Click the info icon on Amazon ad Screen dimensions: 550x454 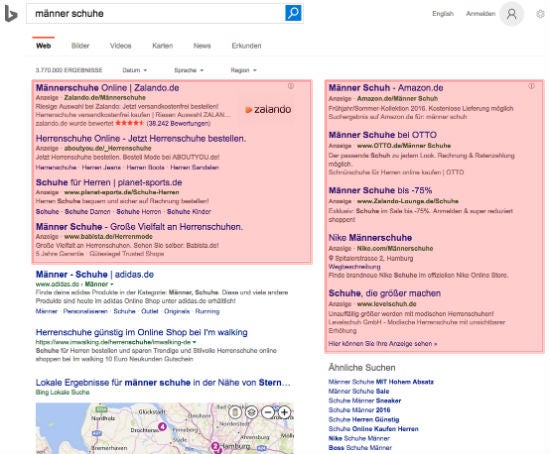[531, 86]
